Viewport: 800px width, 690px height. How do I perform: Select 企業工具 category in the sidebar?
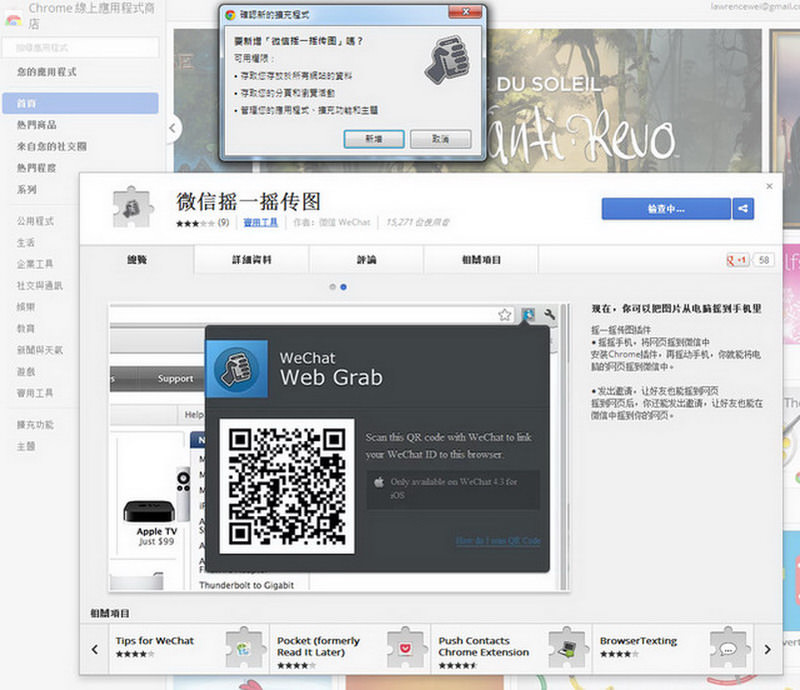35,264
